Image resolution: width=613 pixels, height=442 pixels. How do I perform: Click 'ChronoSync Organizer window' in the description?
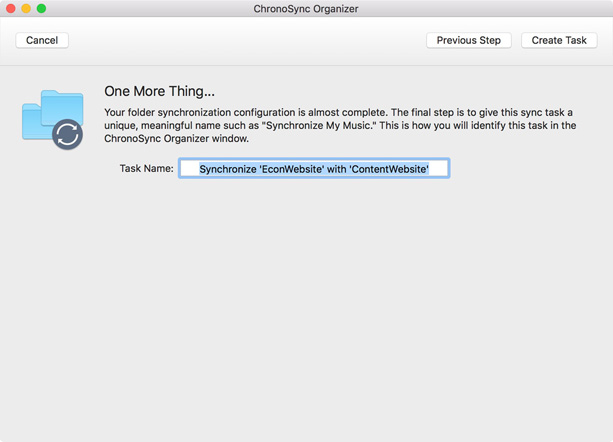176,139
